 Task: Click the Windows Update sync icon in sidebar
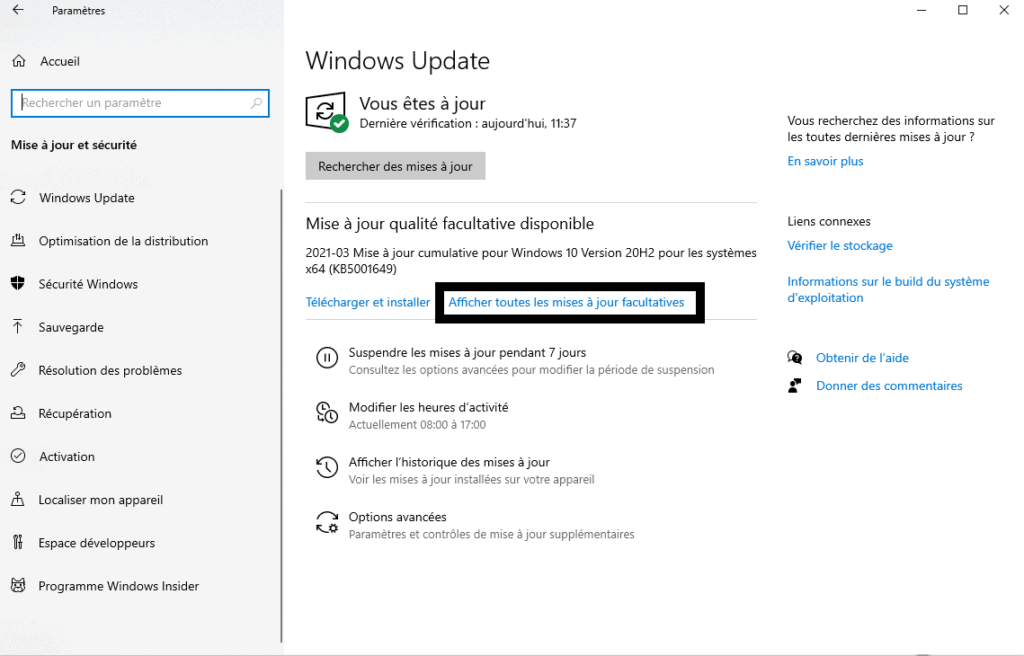(x=18, y=197)
